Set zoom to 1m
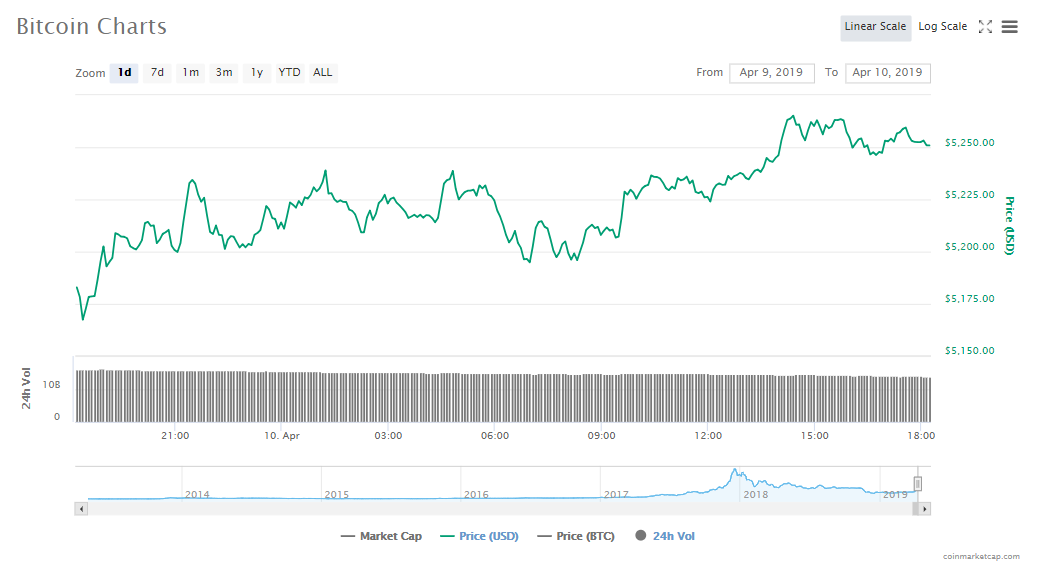The width and height of the screenshot is (1037, 570). click(x=190, y=73)
